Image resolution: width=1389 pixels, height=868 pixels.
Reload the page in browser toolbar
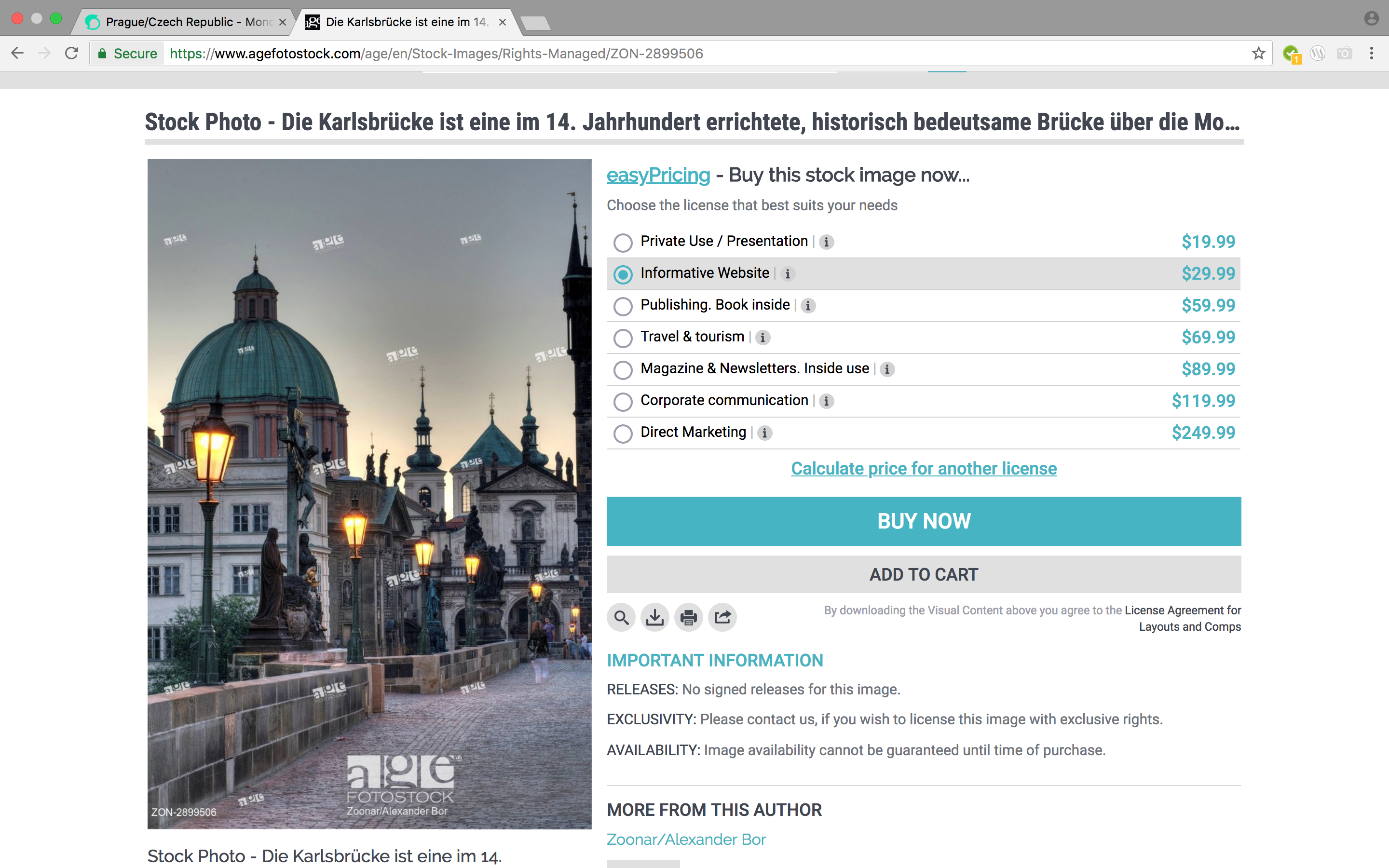coord(72,54)
